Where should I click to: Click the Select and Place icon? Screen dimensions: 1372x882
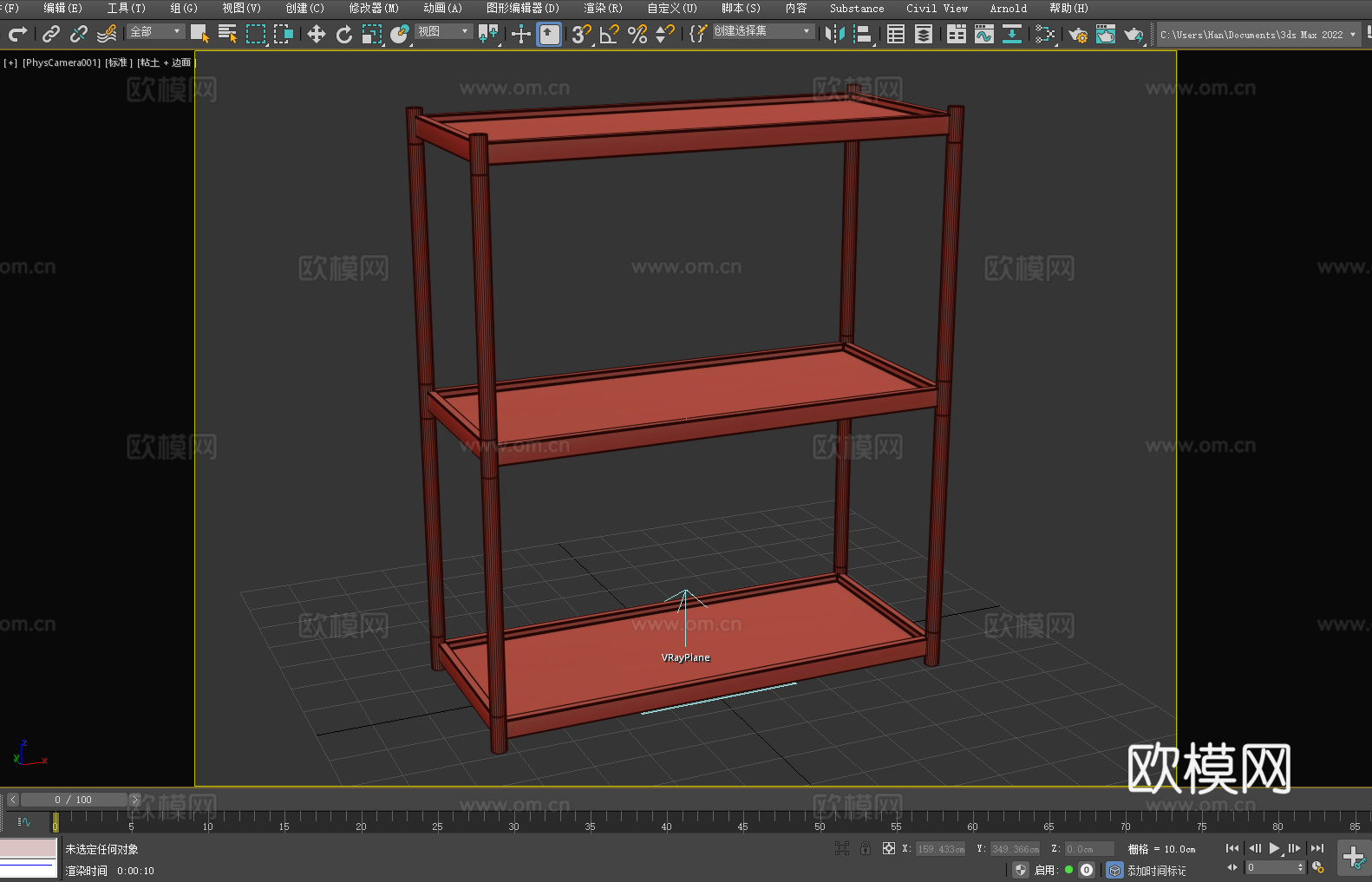pyautogui.click(x=400, y=34)
